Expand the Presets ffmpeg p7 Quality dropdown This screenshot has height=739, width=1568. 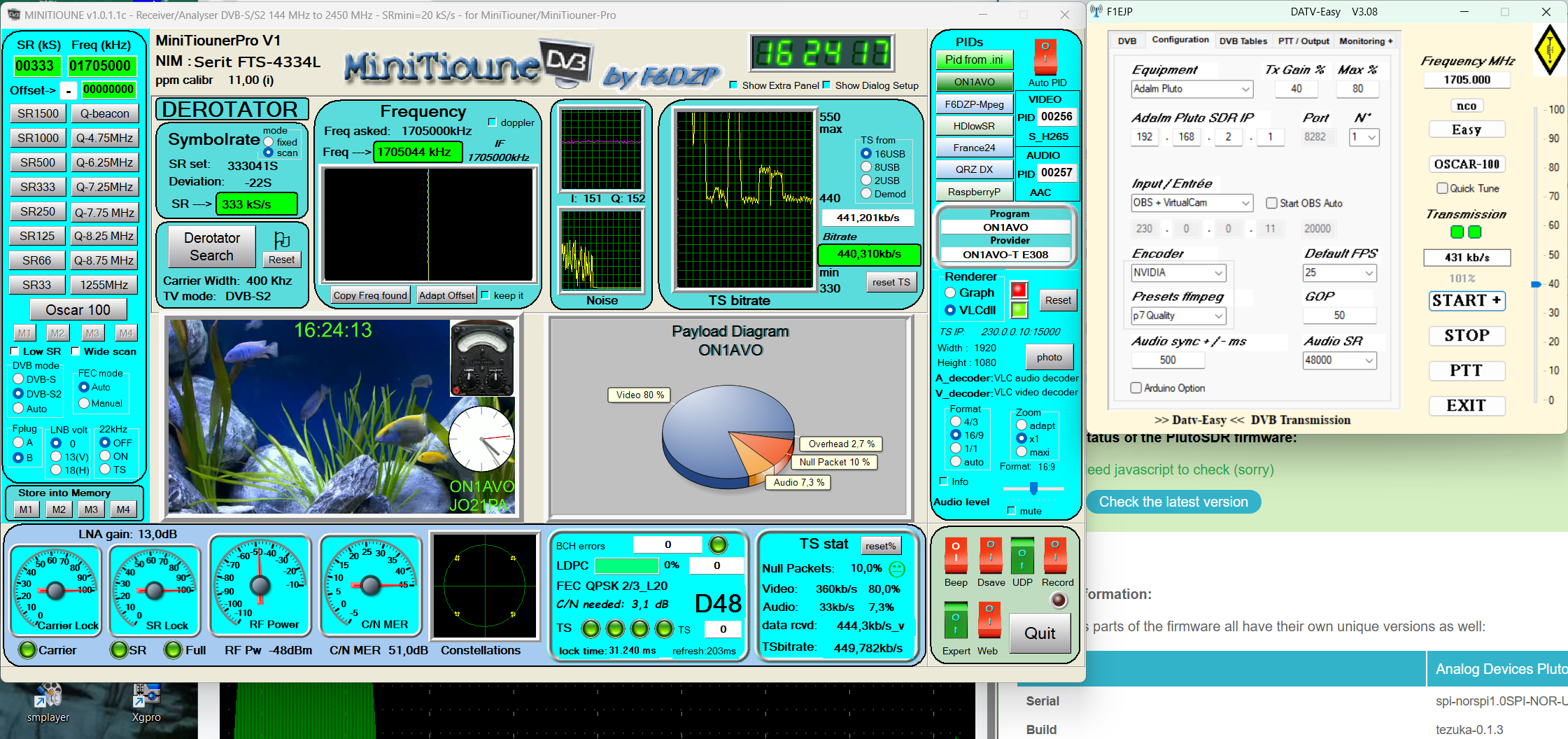pyautogui.click(x=1179, y=316)
